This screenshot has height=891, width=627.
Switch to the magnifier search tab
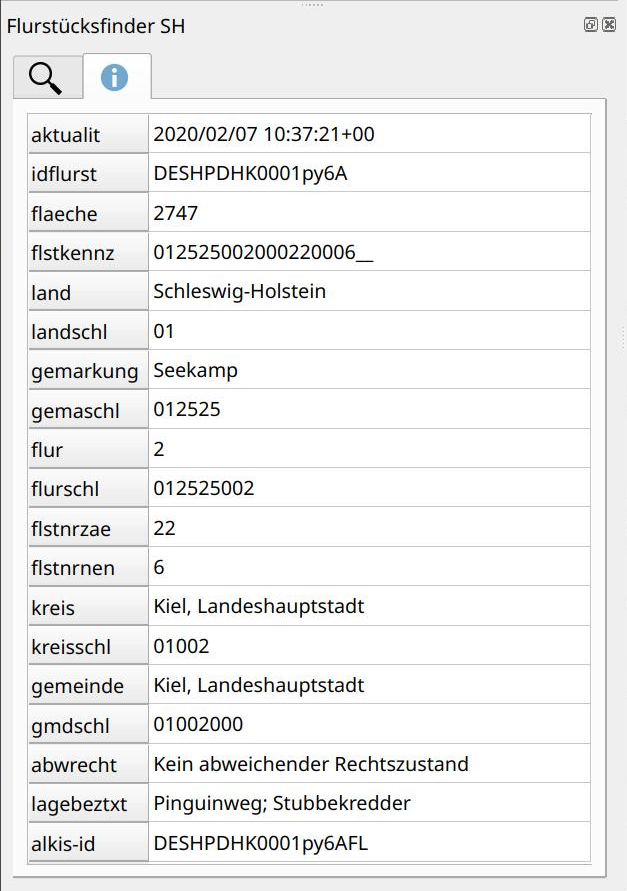pyautogui.click(x=46, y=77)
